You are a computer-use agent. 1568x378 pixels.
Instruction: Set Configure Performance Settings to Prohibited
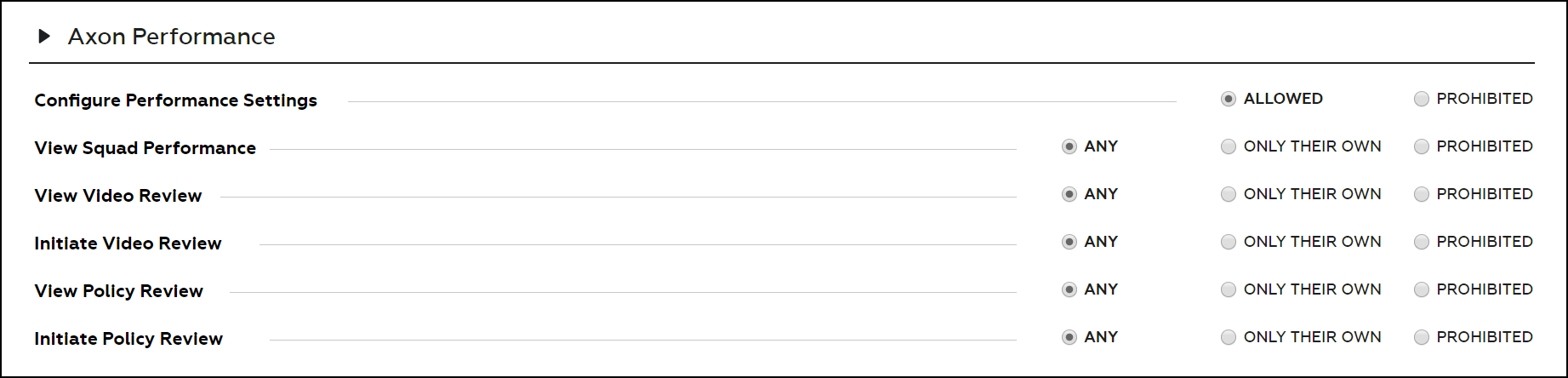click(1422, 99)
